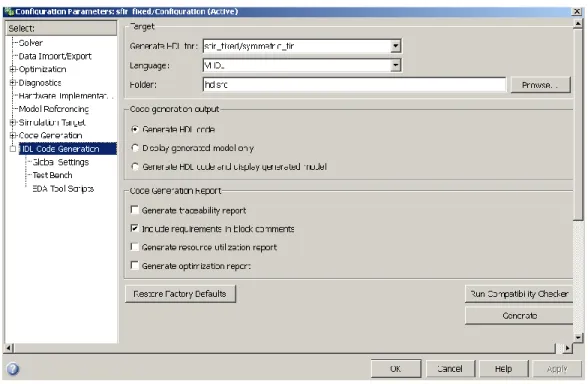Select Simulation Target label
Screen dimensions: 588x384
pos(52,122)
